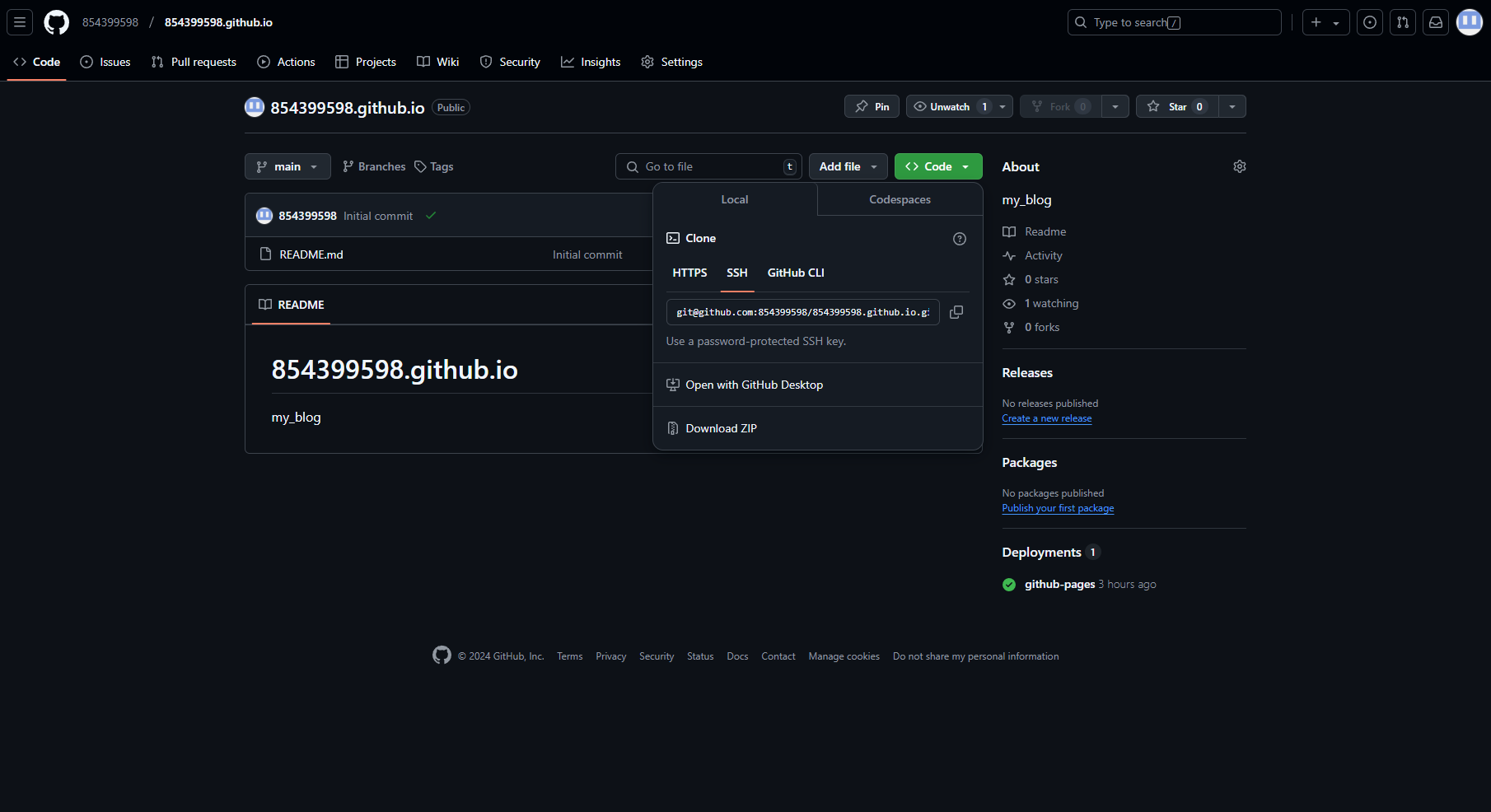The image size is (1491, 812).
Task: Click the GitHub logo in header
Action: 56,22
